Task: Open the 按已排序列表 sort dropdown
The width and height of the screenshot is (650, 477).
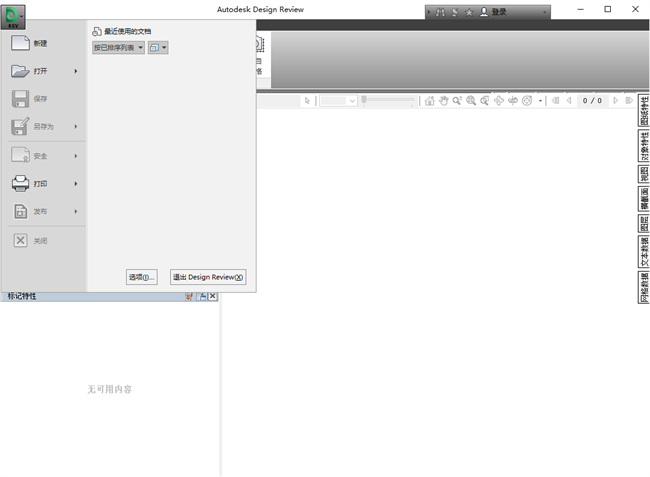Action: [x=119, y=48]
